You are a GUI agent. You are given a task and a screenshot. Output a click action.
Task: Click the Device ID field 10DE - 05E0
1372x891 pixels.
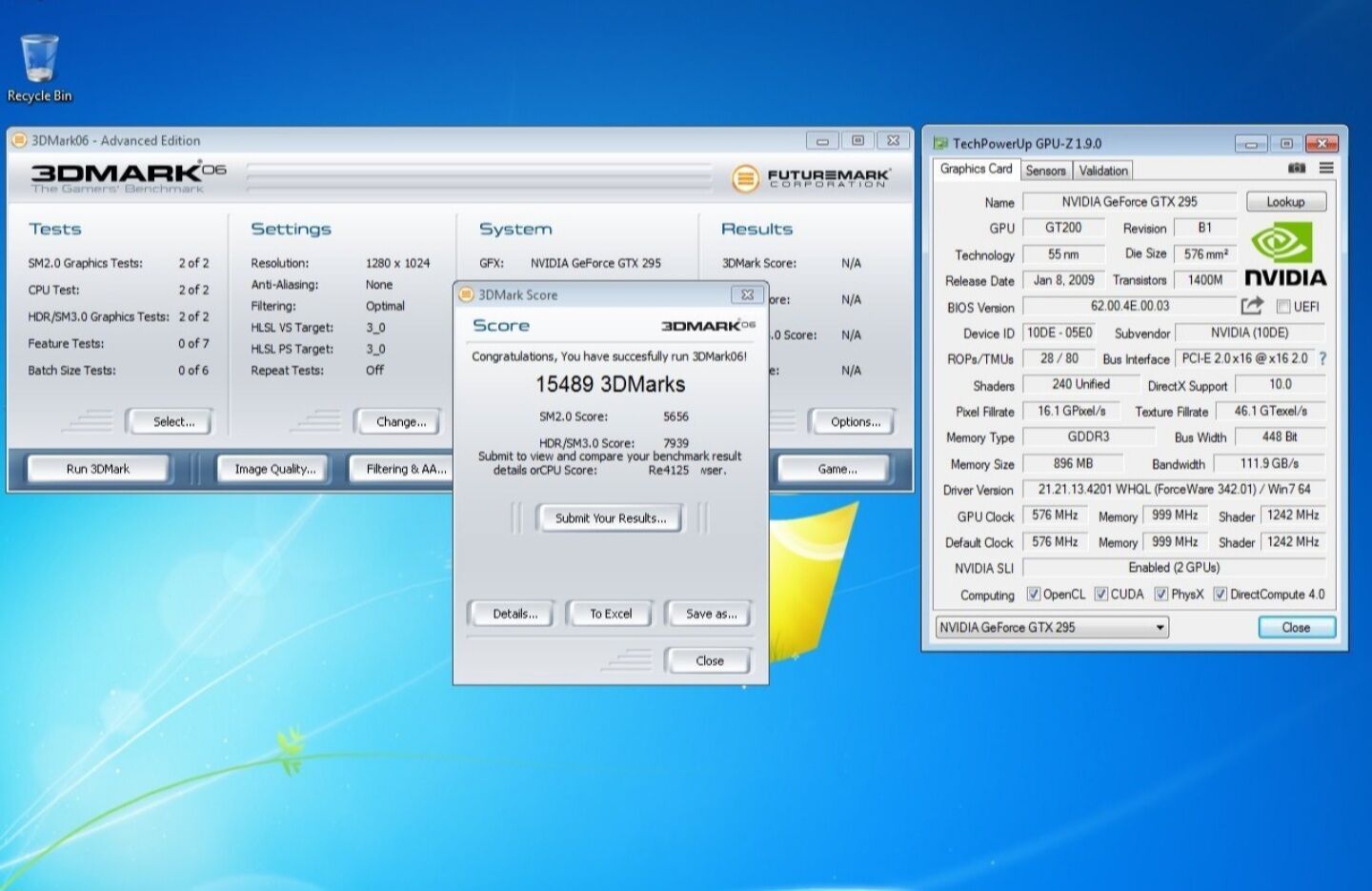(1059, 333)
